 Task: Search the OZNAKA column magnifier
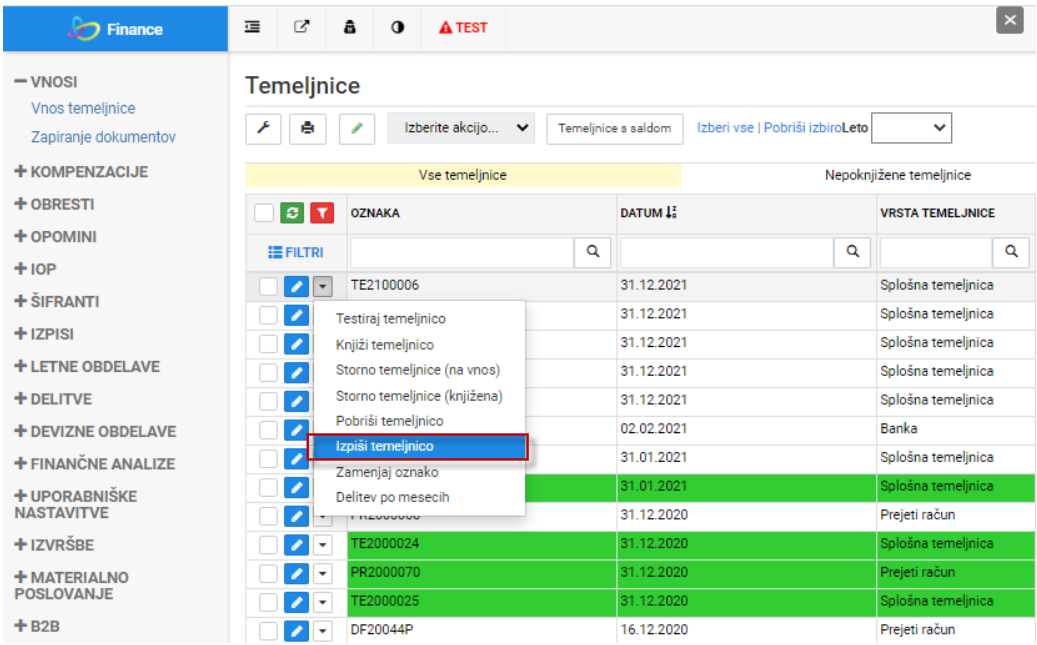(x=593, y=252)
